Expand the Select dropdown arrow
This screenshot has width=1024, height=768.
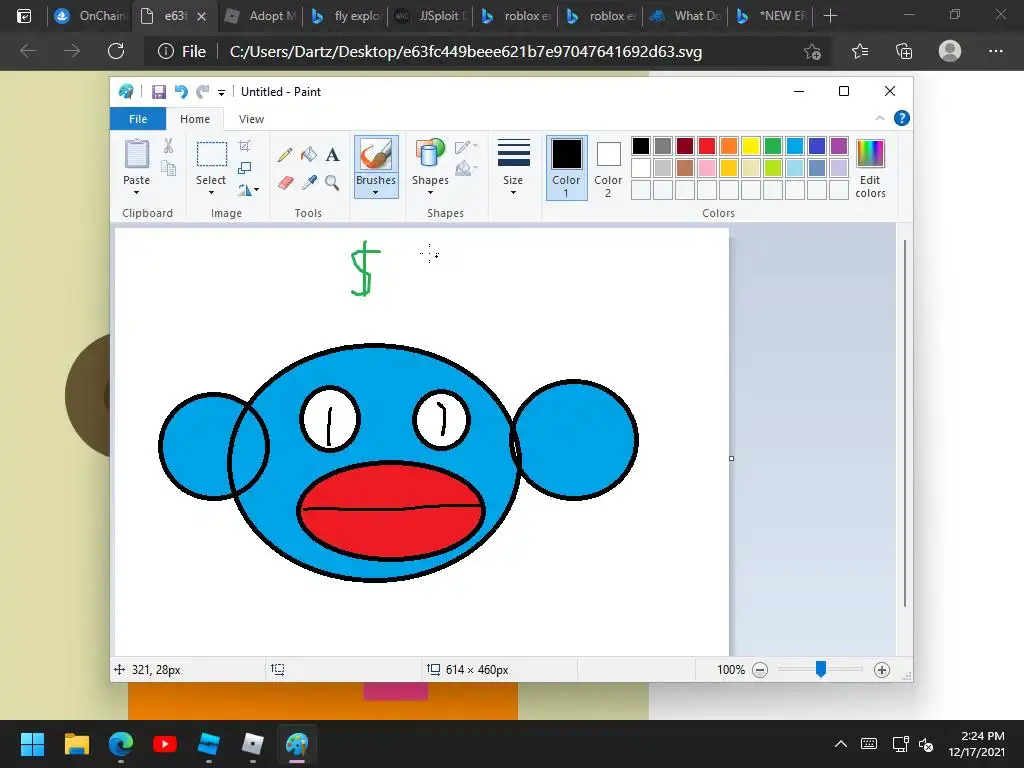coord(211,193)
